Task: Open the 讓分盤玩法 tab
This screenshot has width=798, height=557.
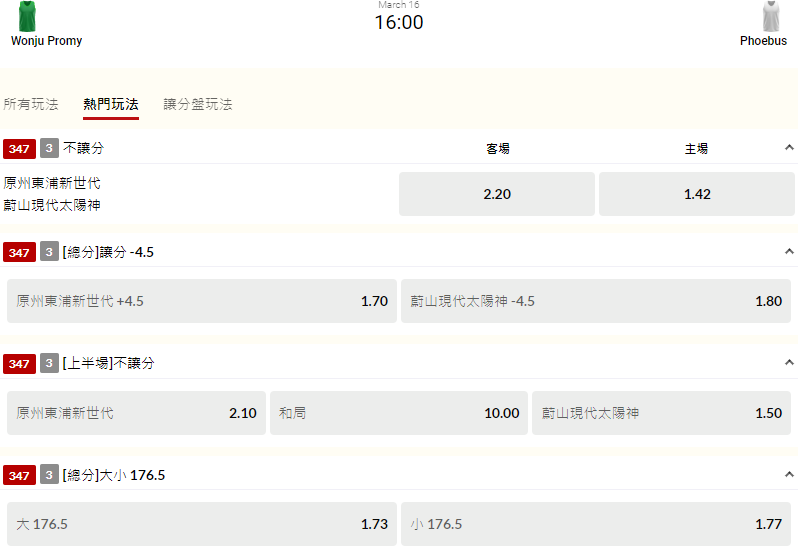Action: click(x=198, y=104)
